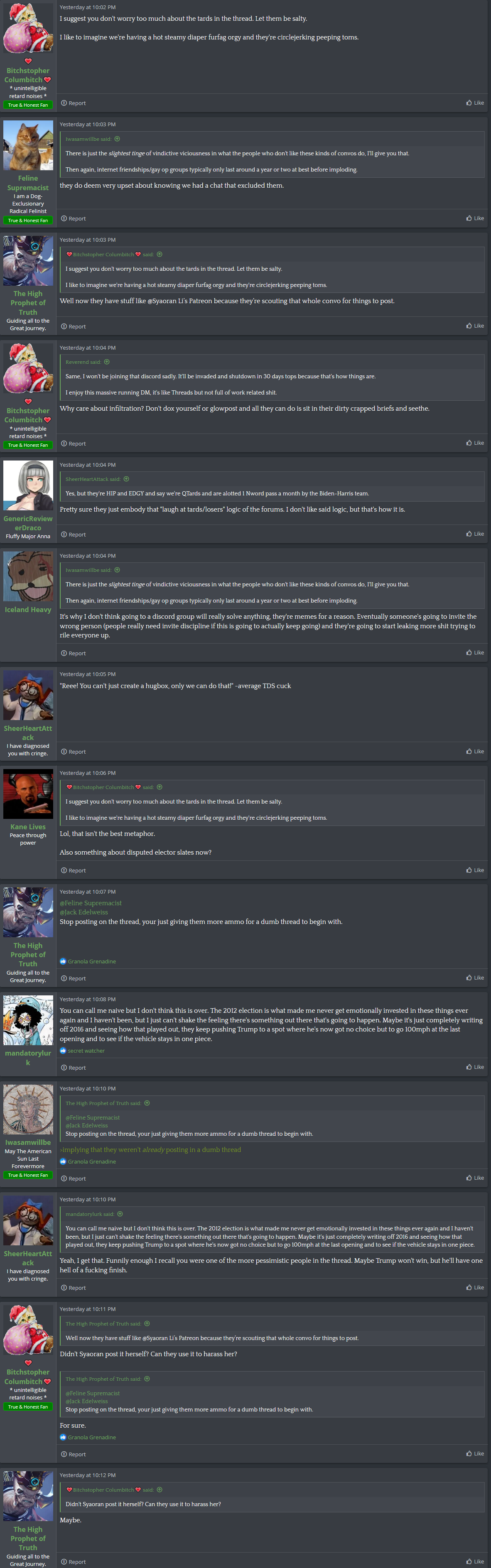Click jump arrow beside 'mandatorylurk said:'
The image size is (491, 1568).
click(x=120, y=1214)
